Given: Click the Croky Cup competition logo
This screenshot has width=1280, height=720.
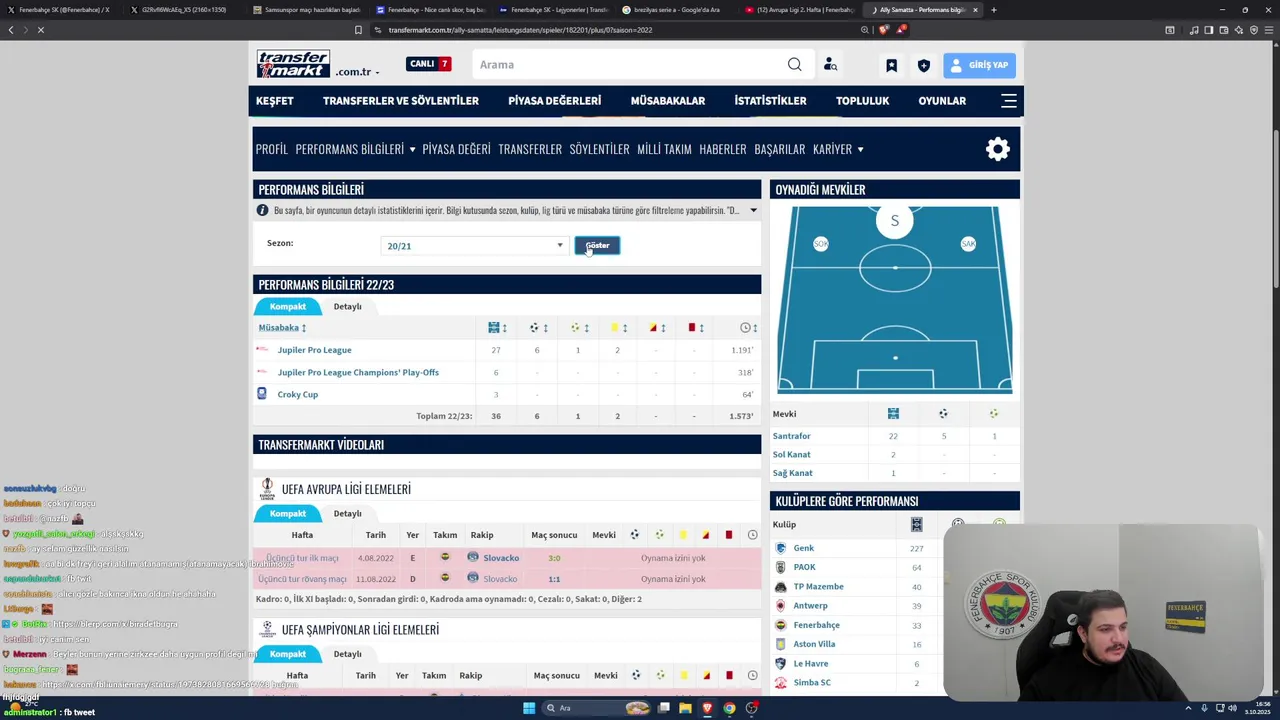Looking at the screenshot, I should 262,394.
